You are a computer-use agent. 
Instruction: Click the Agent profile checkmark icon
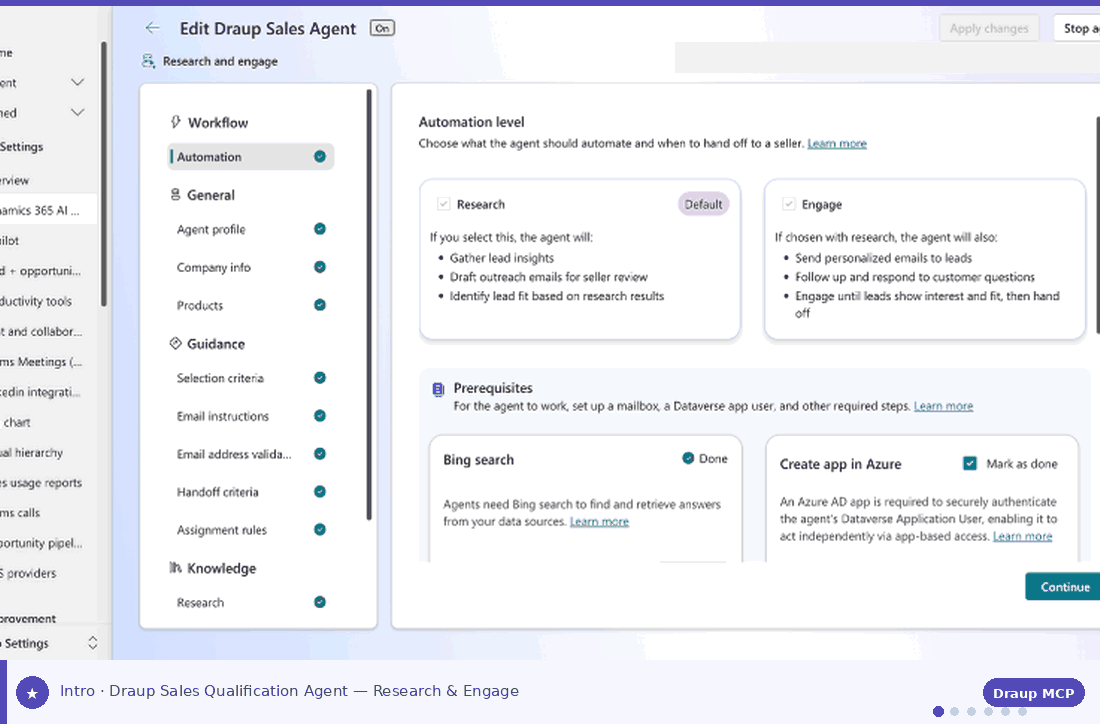[x=320, y=229]
